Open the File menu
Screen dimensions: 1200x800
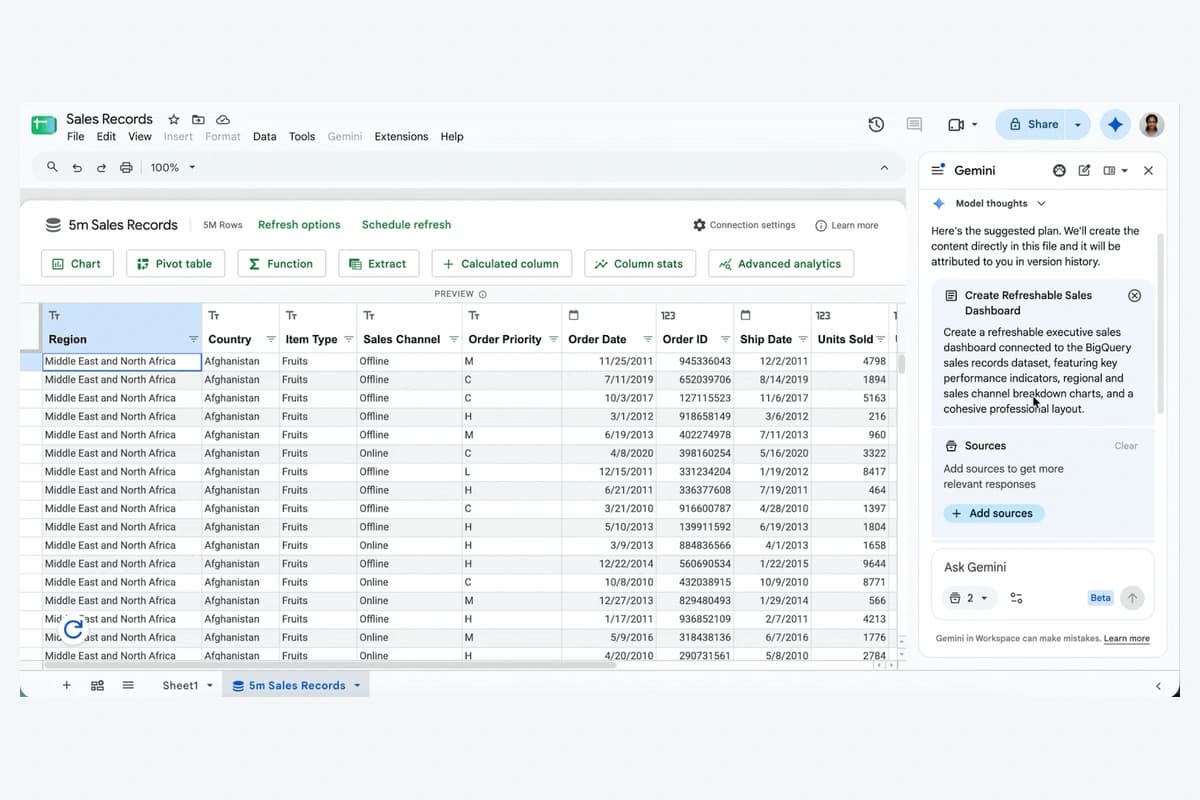tap(76, 137)
